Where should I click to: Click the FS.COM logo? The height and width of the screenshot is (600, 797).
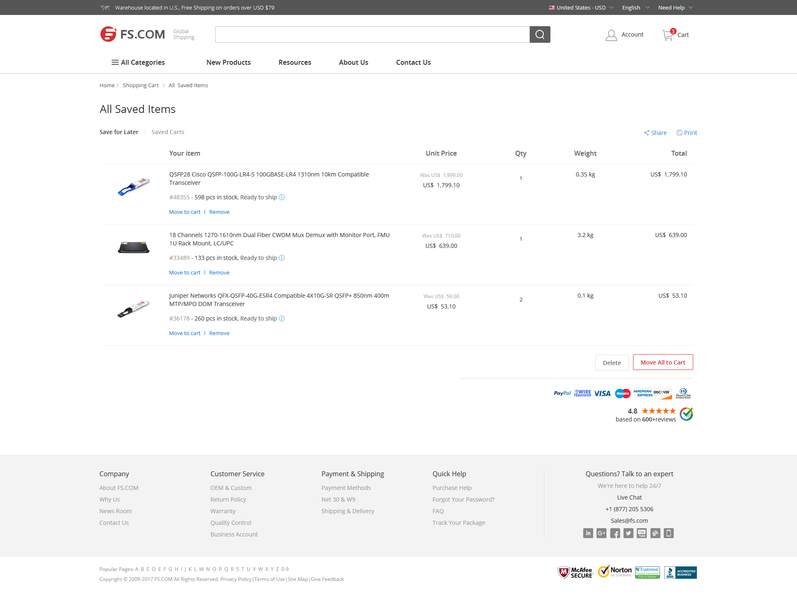133,34
